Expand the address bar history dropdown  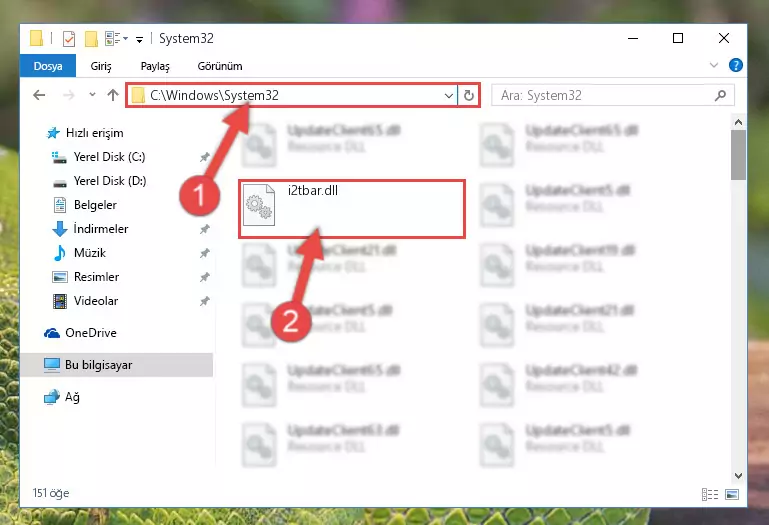[448, 96]
